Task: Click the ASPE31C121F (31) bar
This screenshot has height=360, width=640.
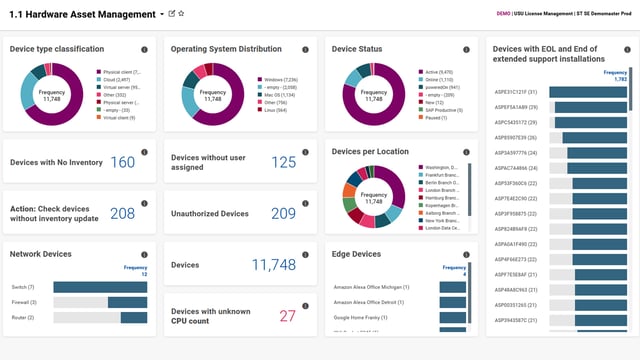Action: coord(588,92)
